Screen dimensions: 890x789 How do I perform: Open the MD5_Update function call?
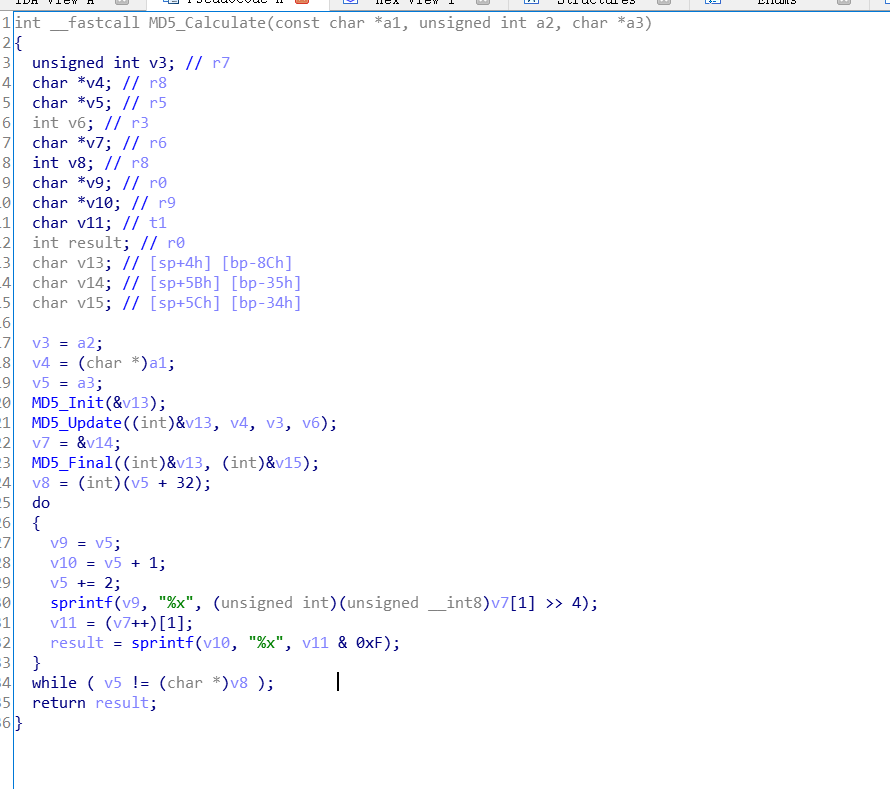pyautogui.click(x=77, y=423)
